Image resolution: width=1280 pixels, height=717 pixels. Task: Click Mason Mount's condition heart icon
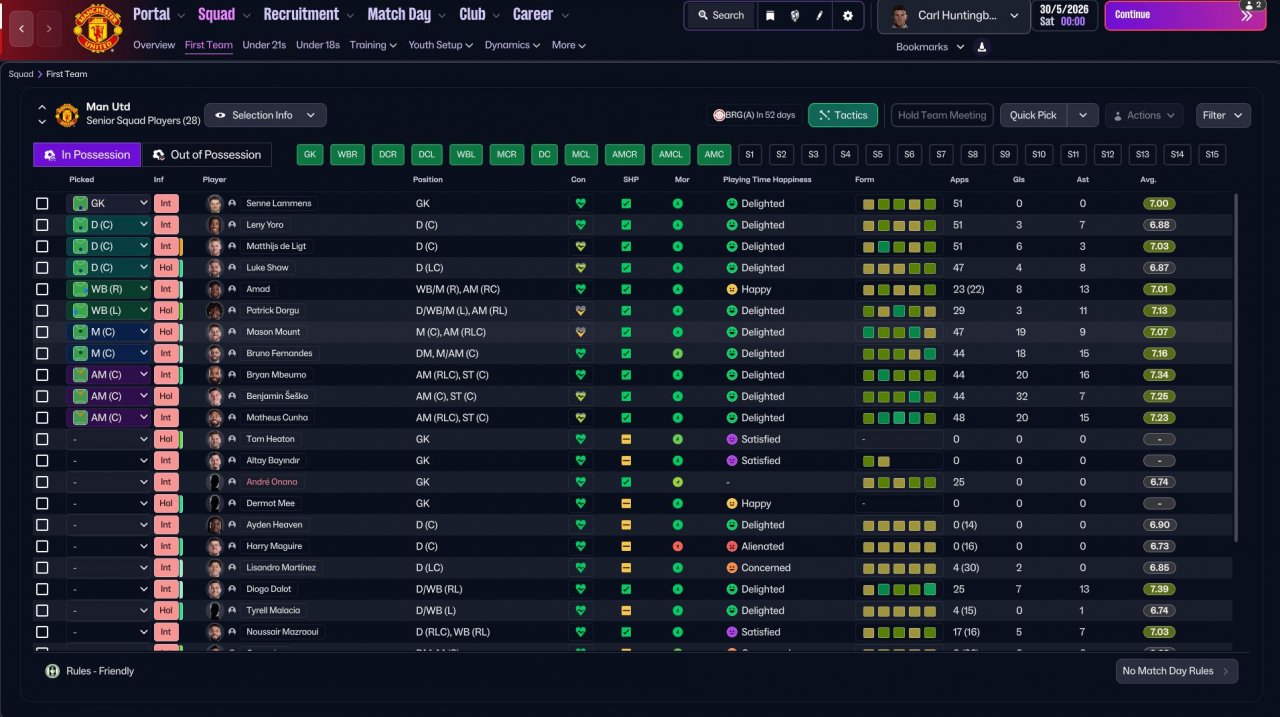tap(579, 332)
